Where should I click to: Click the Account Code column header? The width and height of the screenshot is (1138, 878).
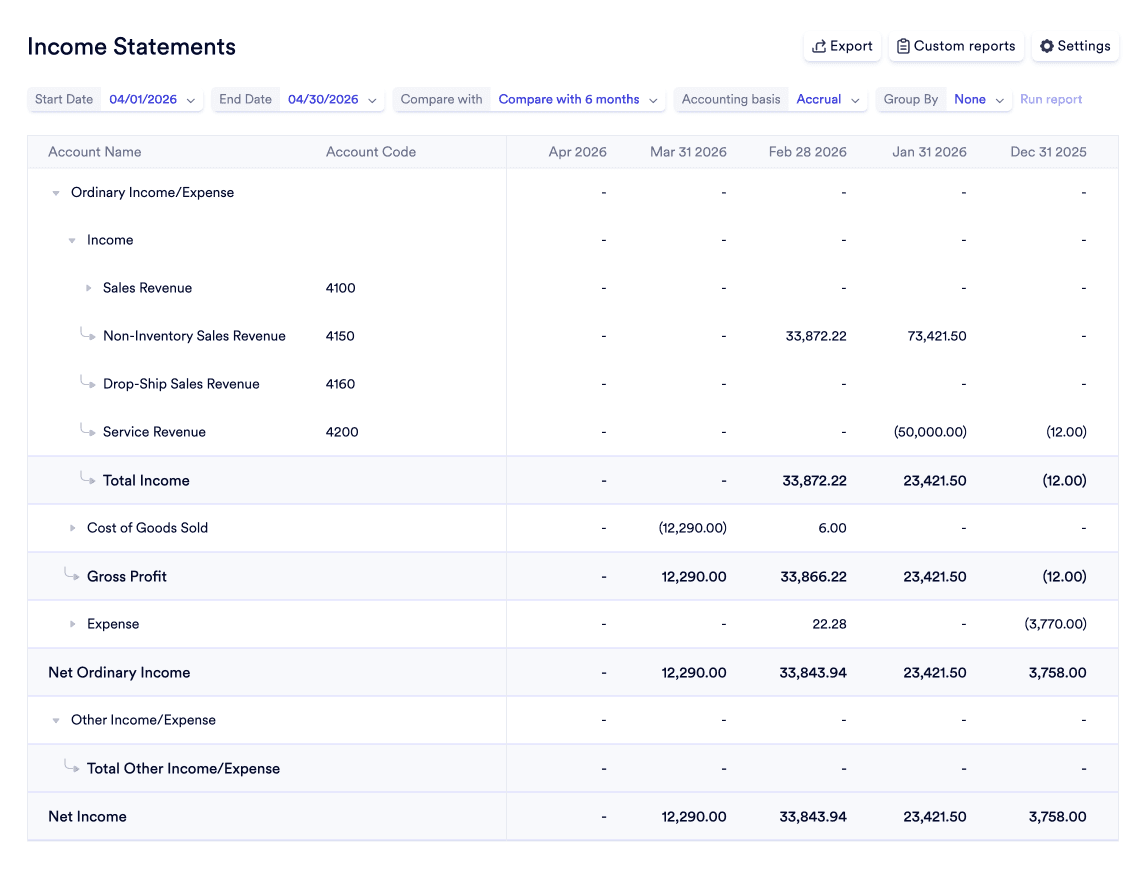(371, 152)
